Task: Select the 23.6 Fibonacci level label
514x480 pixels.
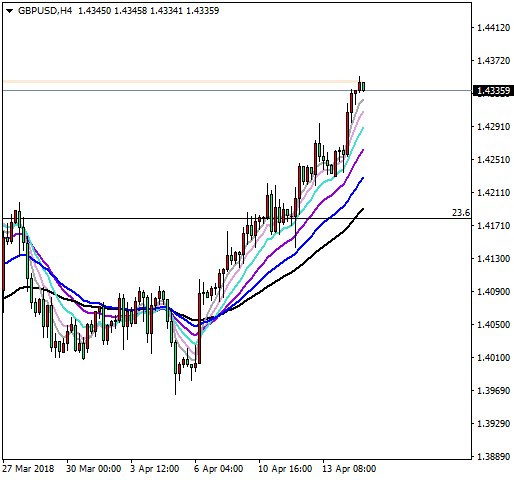Action: click(461, 213)
